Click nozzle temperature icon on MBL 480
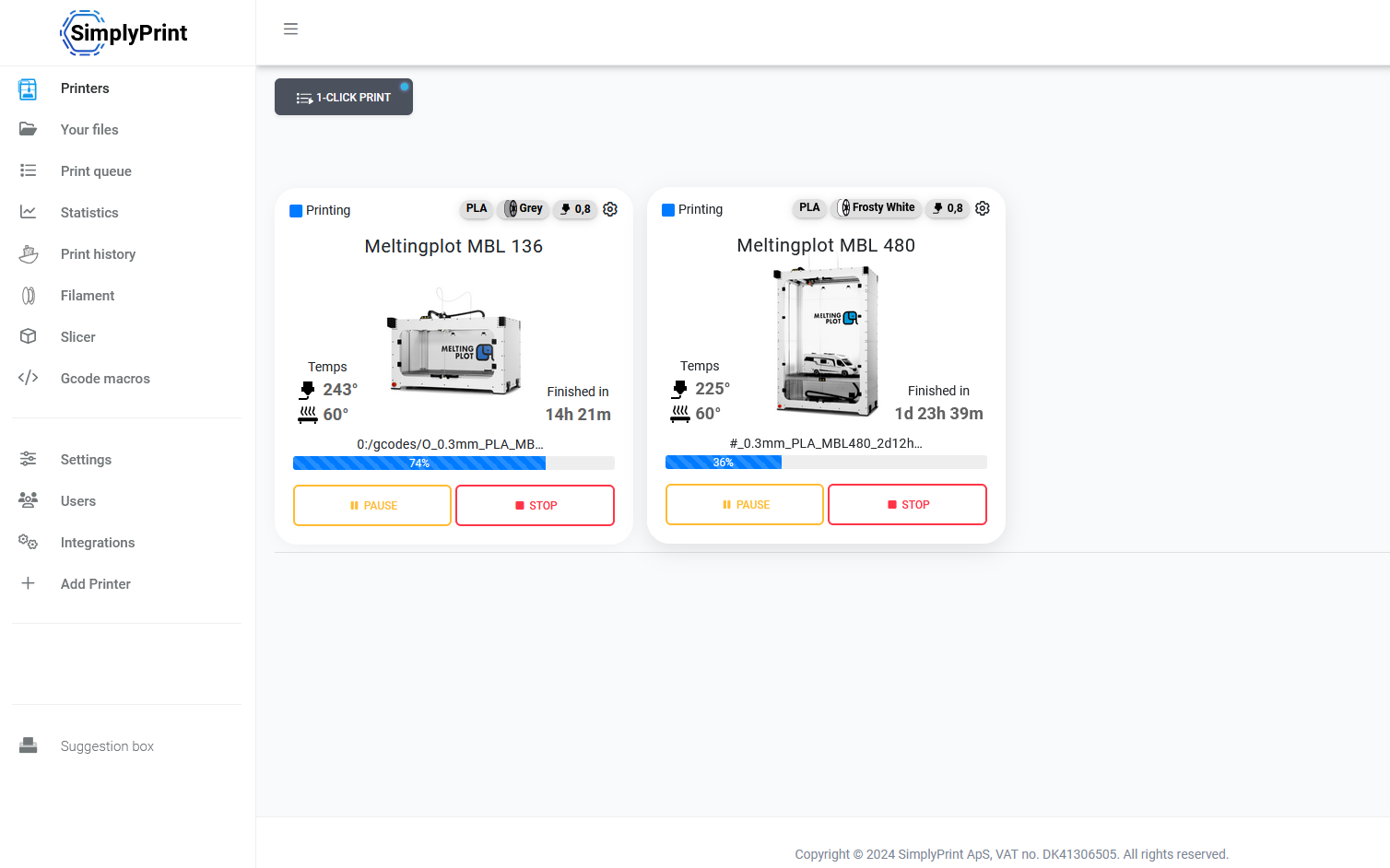1390x868 pixels. 680,389
